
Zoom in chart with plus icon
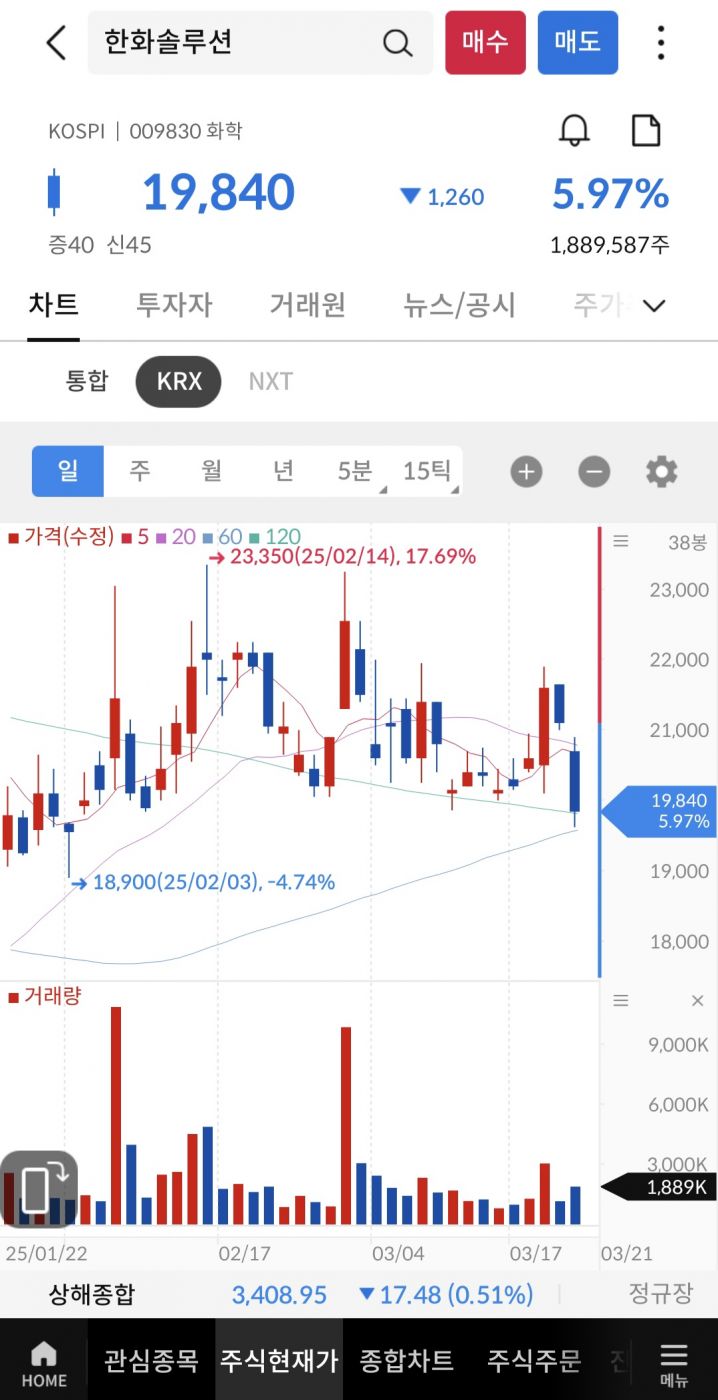[x=526, y=471]
